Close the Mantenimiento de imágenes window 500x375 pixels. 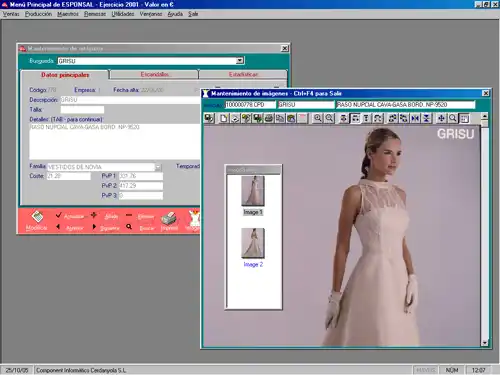(x=486, y=93)
